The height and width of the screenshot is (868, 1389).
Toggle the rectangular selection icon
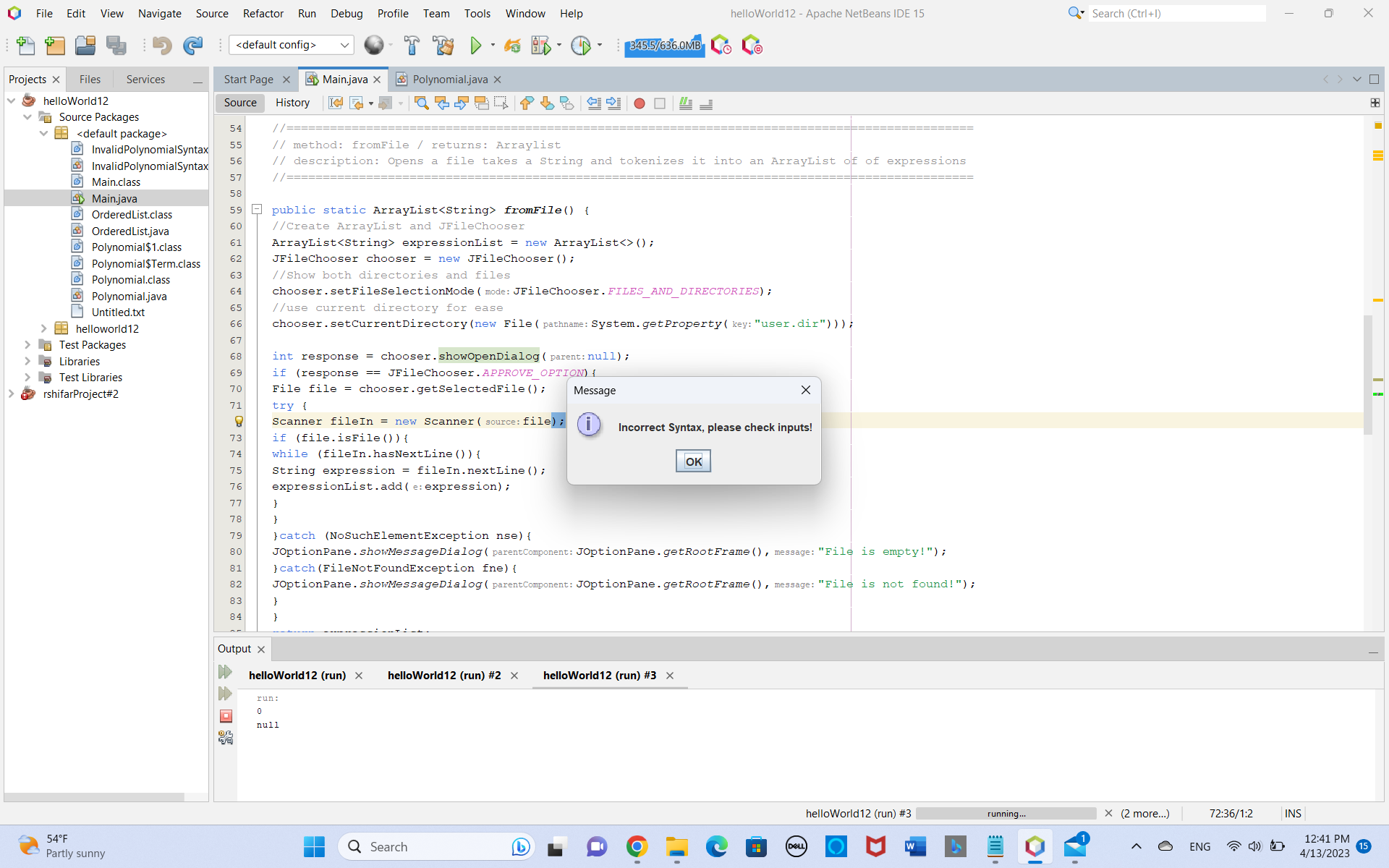pyautogui.click(x=501, y=103)
